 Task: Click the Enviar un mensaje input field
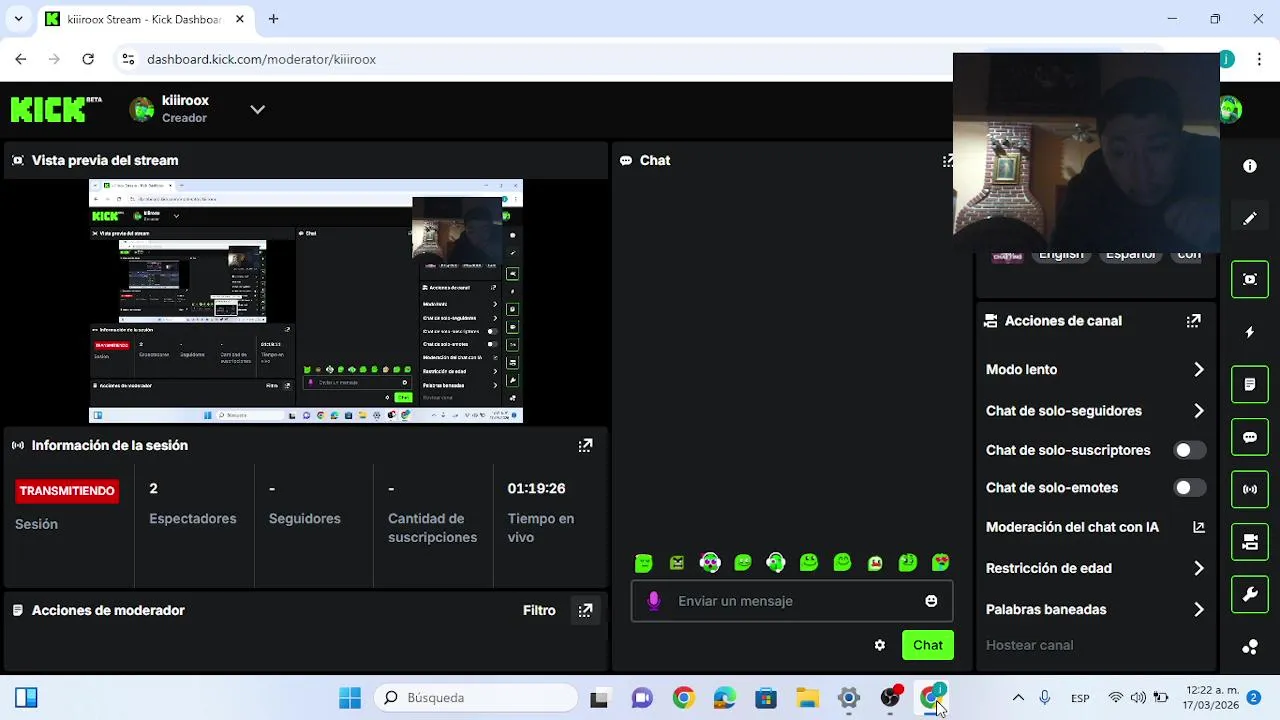[x=792, y=601]
